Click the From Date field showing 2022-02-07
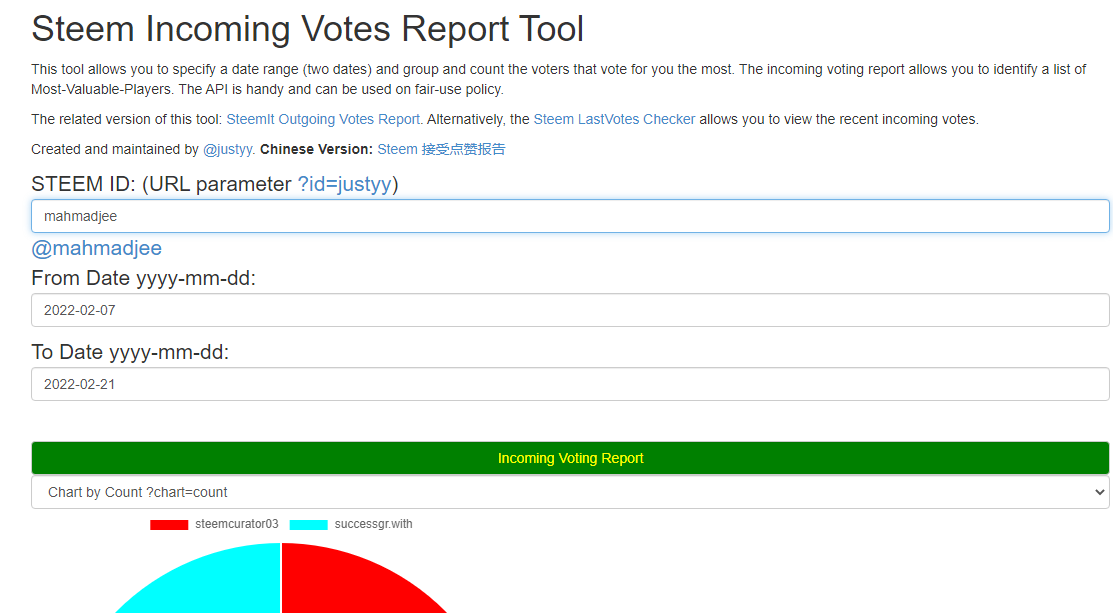 [570, 310]
